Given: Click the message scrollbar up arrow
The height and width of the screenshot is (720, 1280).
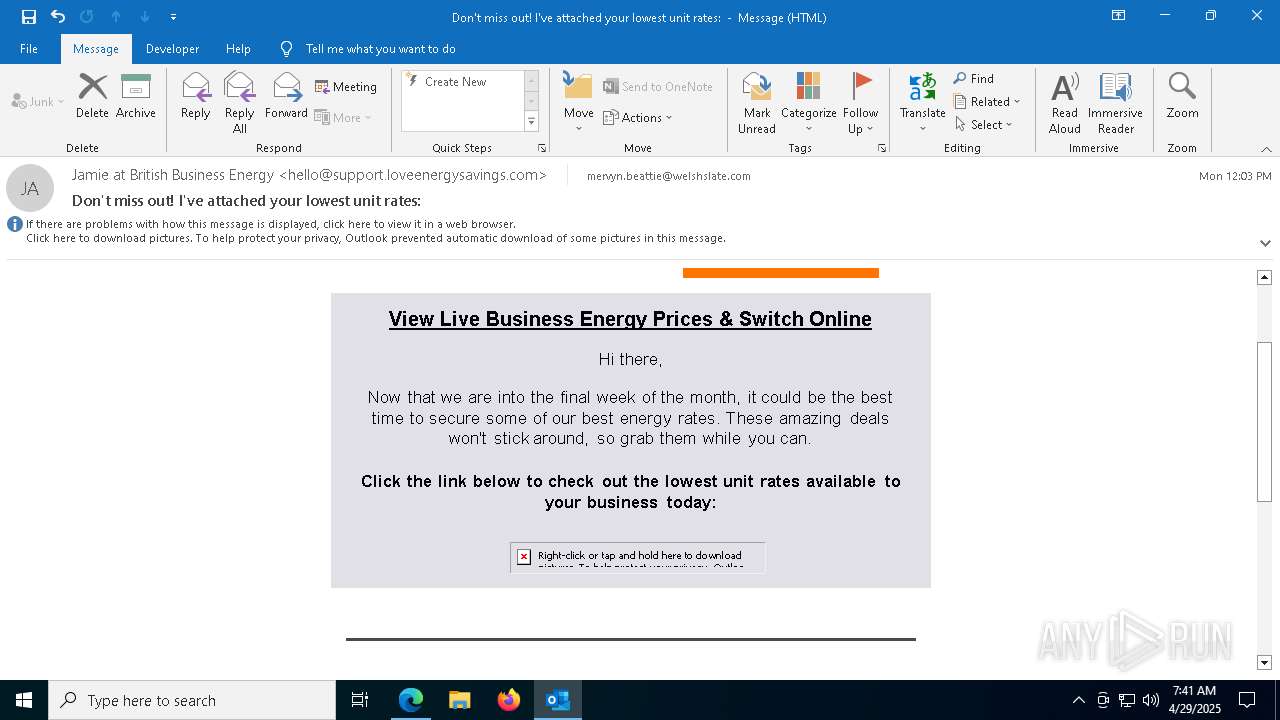Looking at the screenshot, I should tap(1265, 277).
